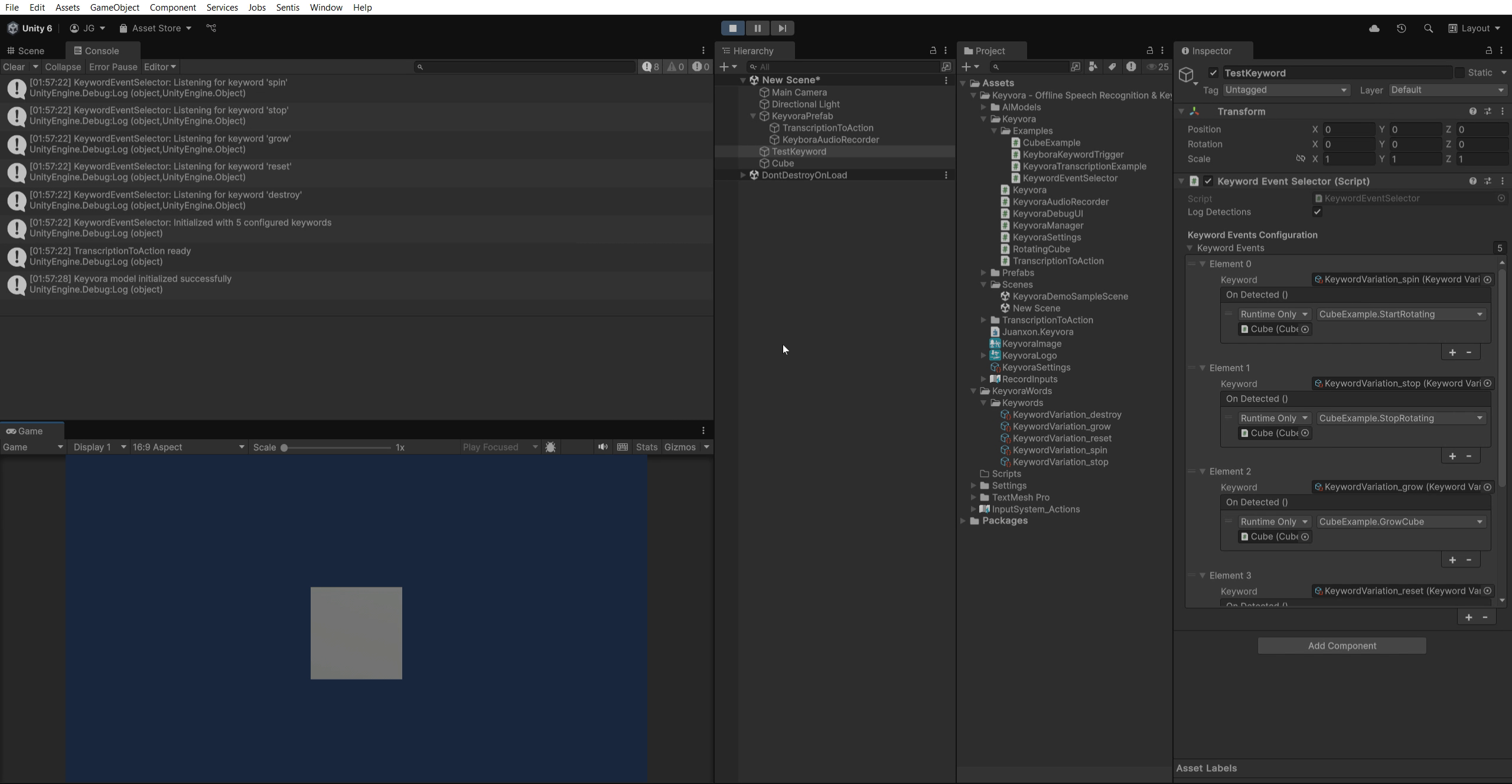Open the Sentis menu
Screen dimensions: 1512x784
(x=288, y=8)
